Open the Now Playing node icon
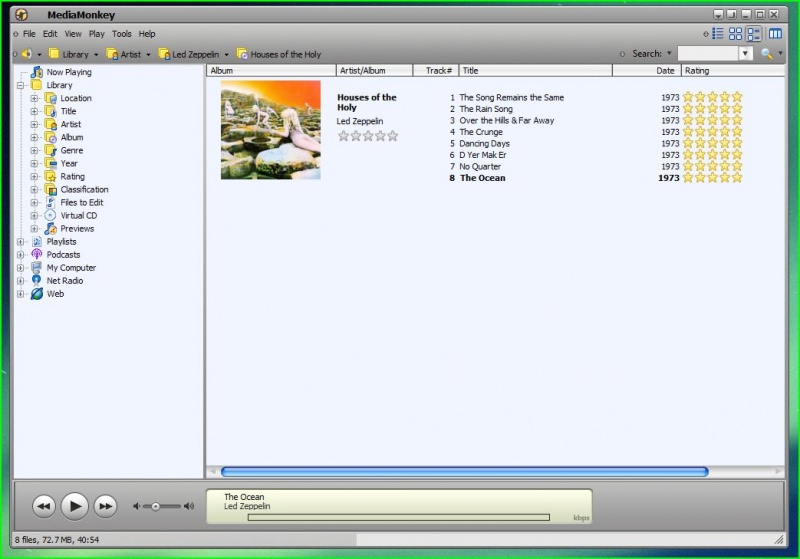Image resolution: width=800 pixels, height=559 pixels. (37, 72)
